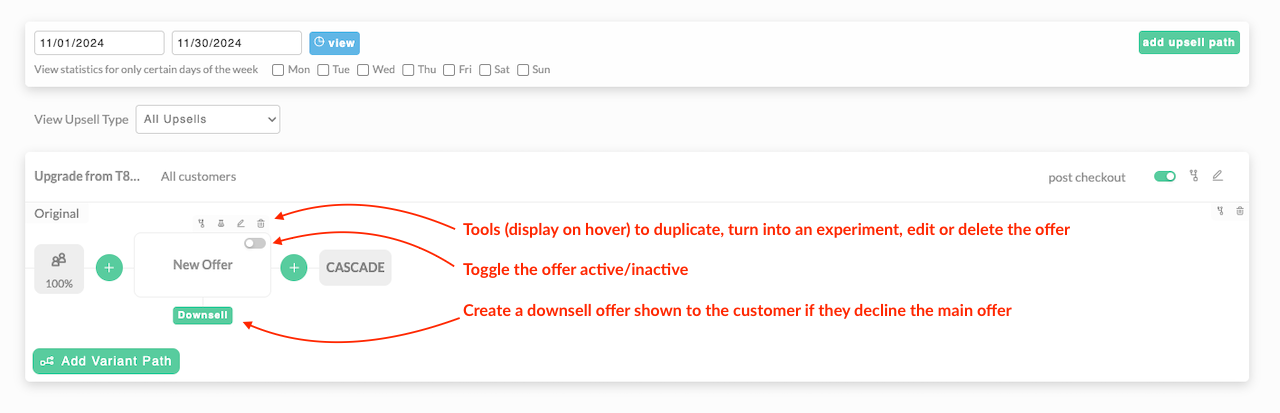1280x413 pixels.
Task: Click the add upsell path button
Action: click(1189, 43)
